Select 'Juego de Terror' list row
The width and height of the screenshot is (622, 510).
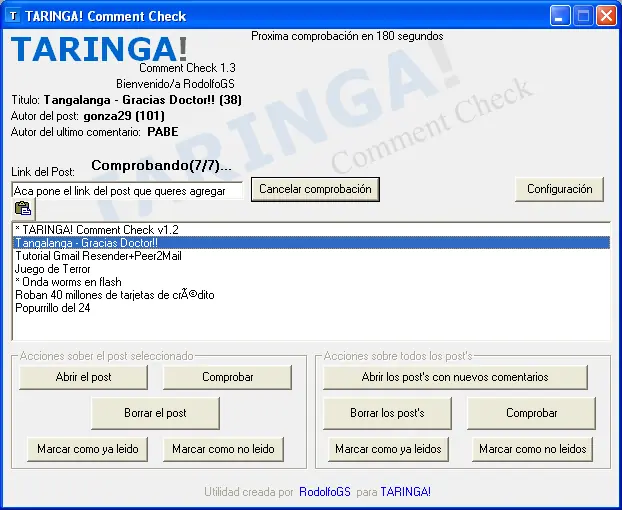pos(311,269)
